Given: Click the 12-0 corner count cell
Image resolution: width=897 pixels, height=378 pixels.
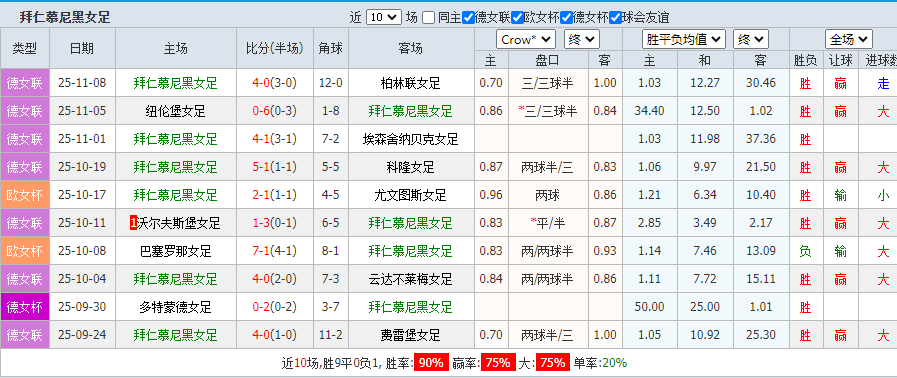Looking at the screenshot, I should [331, 83].
